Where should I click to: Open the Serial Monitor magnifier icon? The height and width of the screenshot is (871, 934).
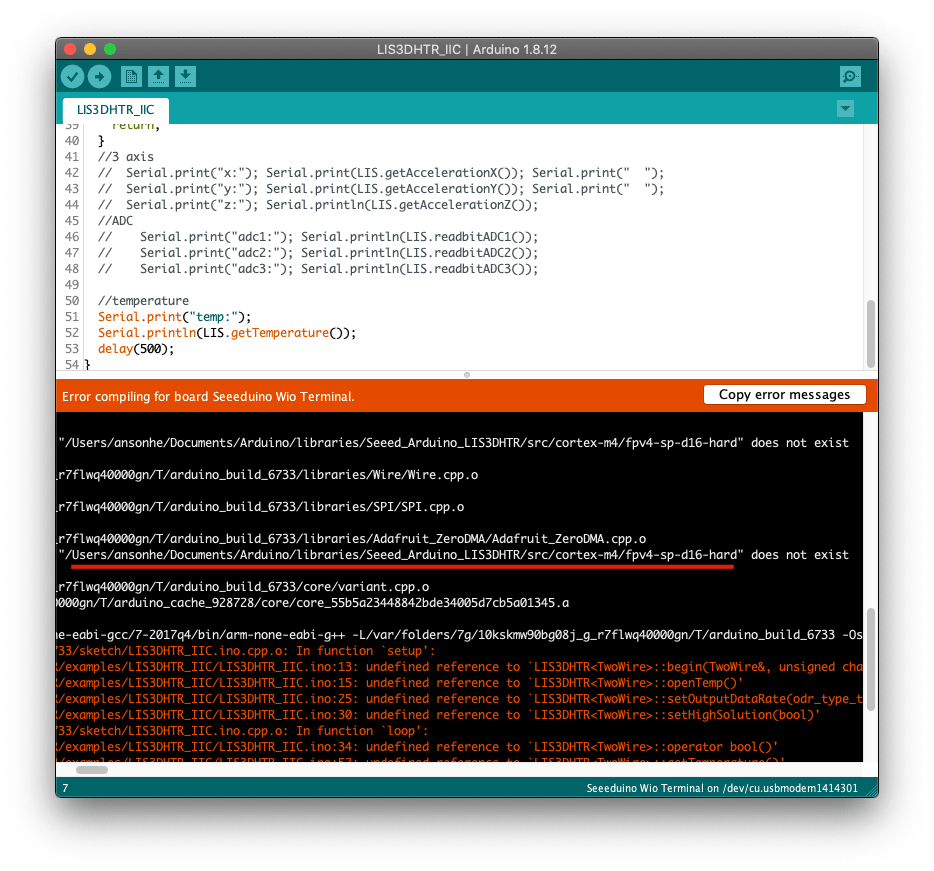click(x=849, y=76)
